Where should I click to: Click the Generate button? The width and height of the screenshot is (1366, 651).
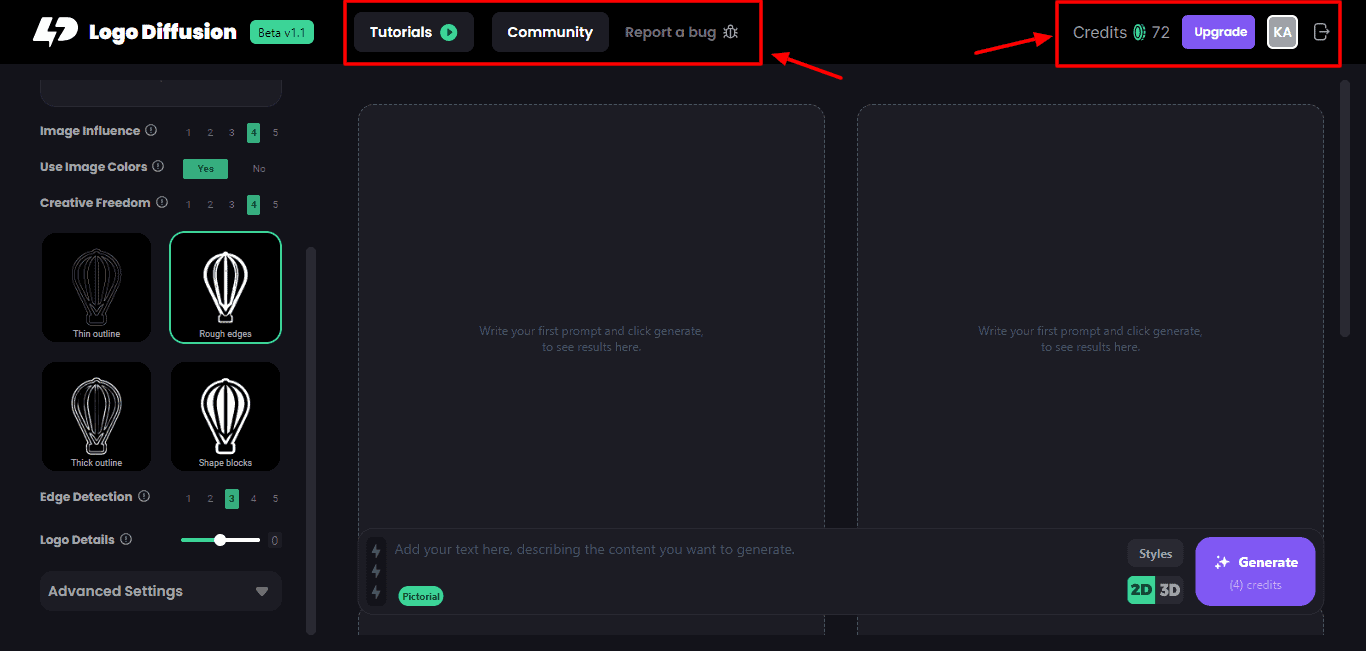1255,571
